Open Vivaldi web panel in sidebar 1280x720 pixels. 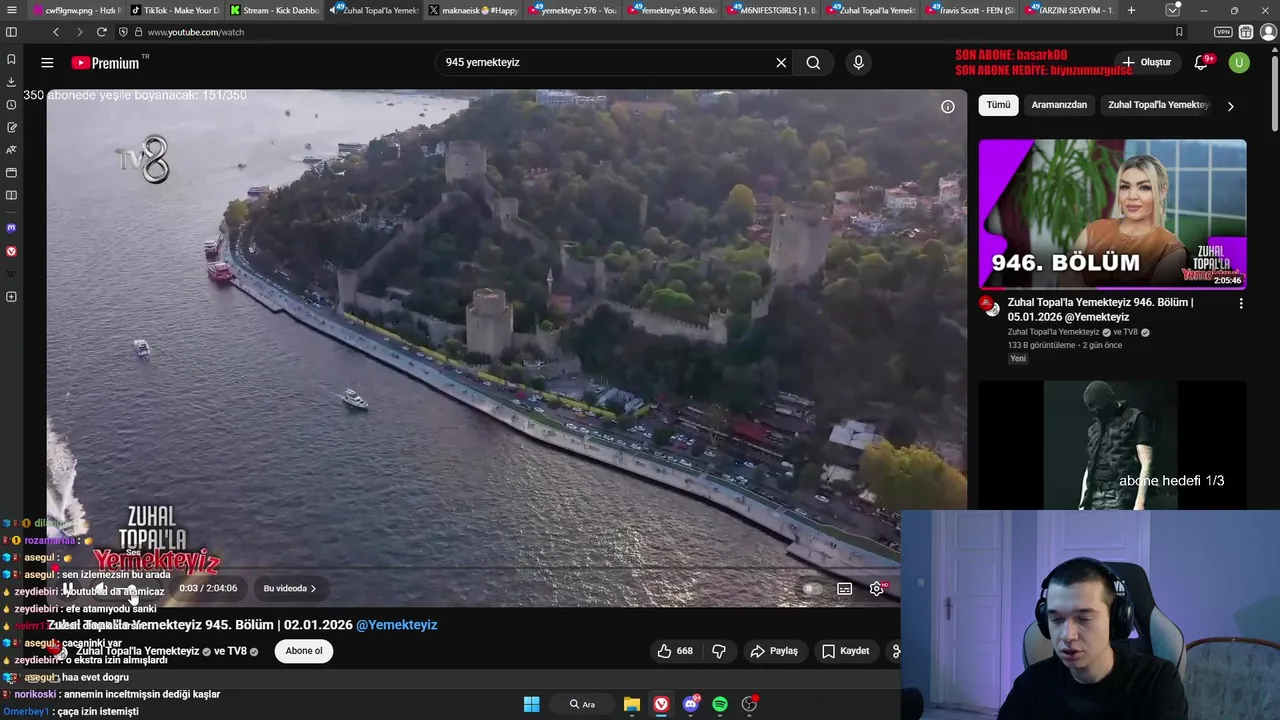point(11,251)
